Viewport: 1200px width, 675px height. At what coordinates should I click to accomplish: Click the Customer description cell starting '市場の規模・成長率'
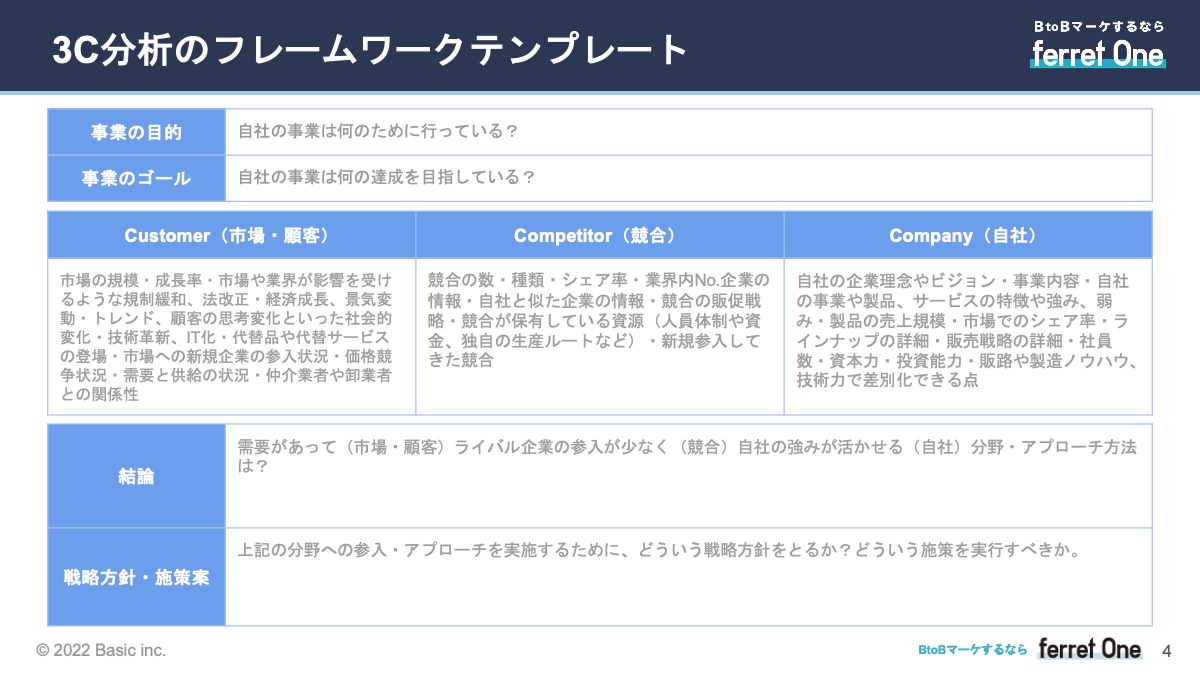231,336
